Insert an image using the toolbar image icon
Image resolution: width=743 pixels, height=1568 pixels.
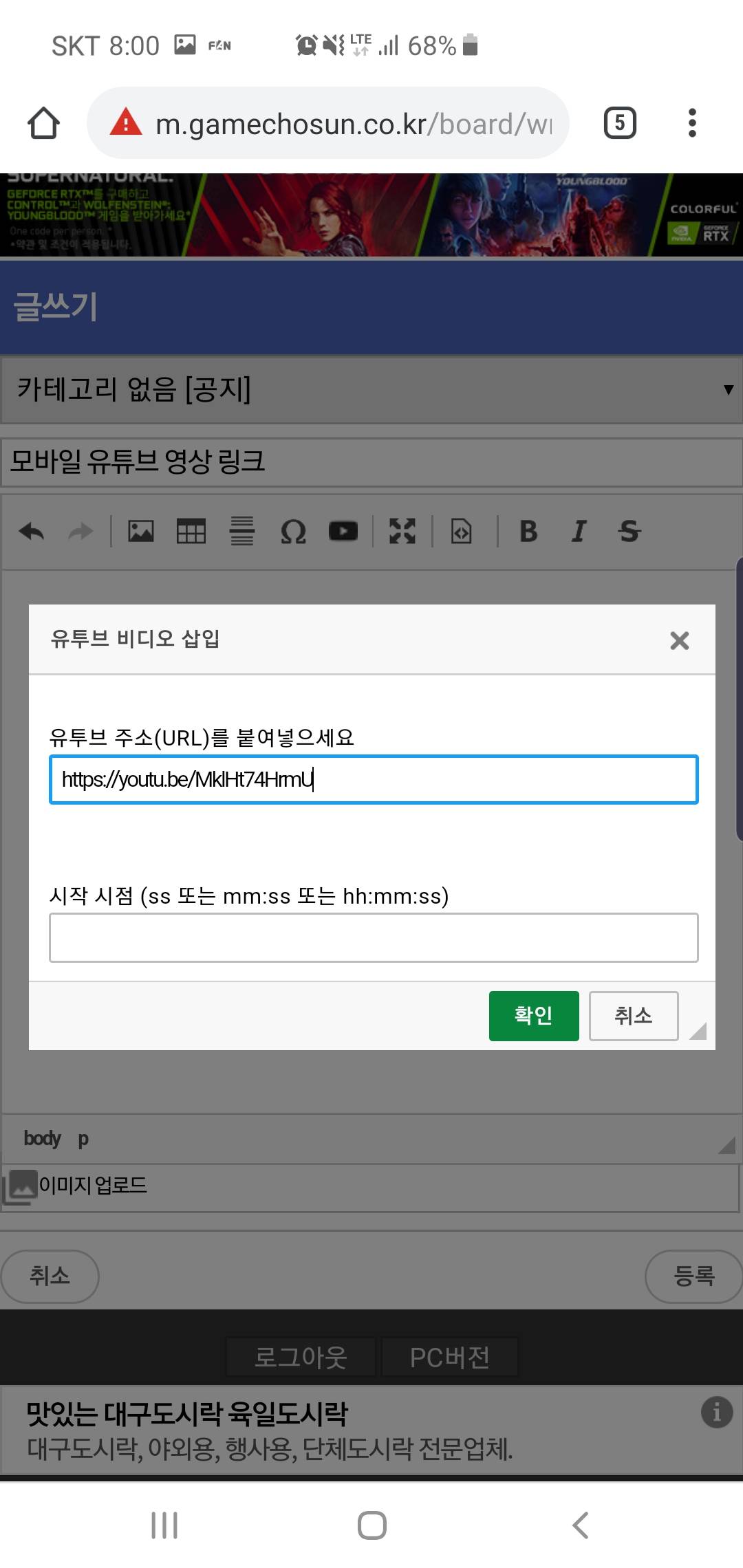pos(141,532)
